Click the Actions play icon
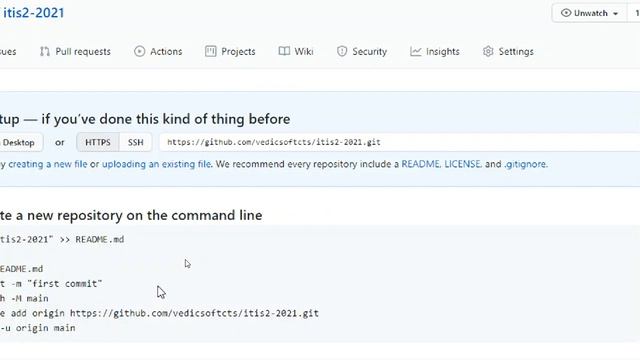The height and width of the screenshot is (360, 640). (140, 51)
